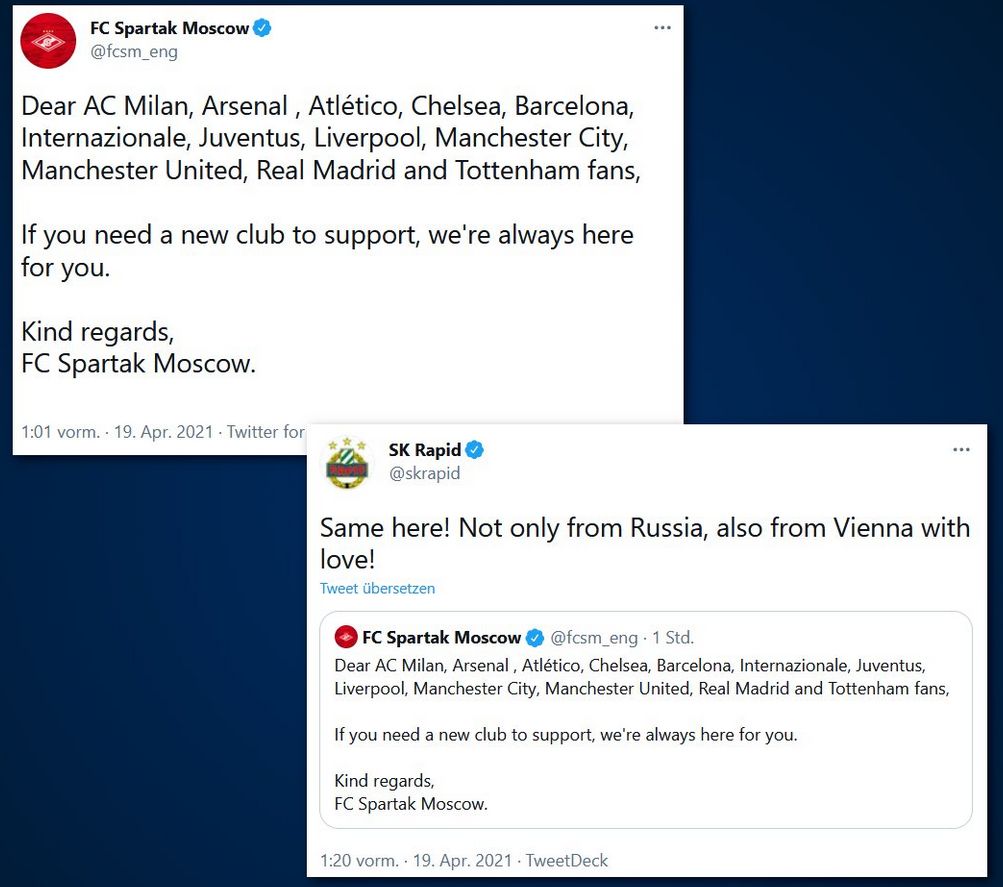Click small Spartak avatar in quoted tweet
The height and width of the screenshot is (887, 1003).
point(346,637)
